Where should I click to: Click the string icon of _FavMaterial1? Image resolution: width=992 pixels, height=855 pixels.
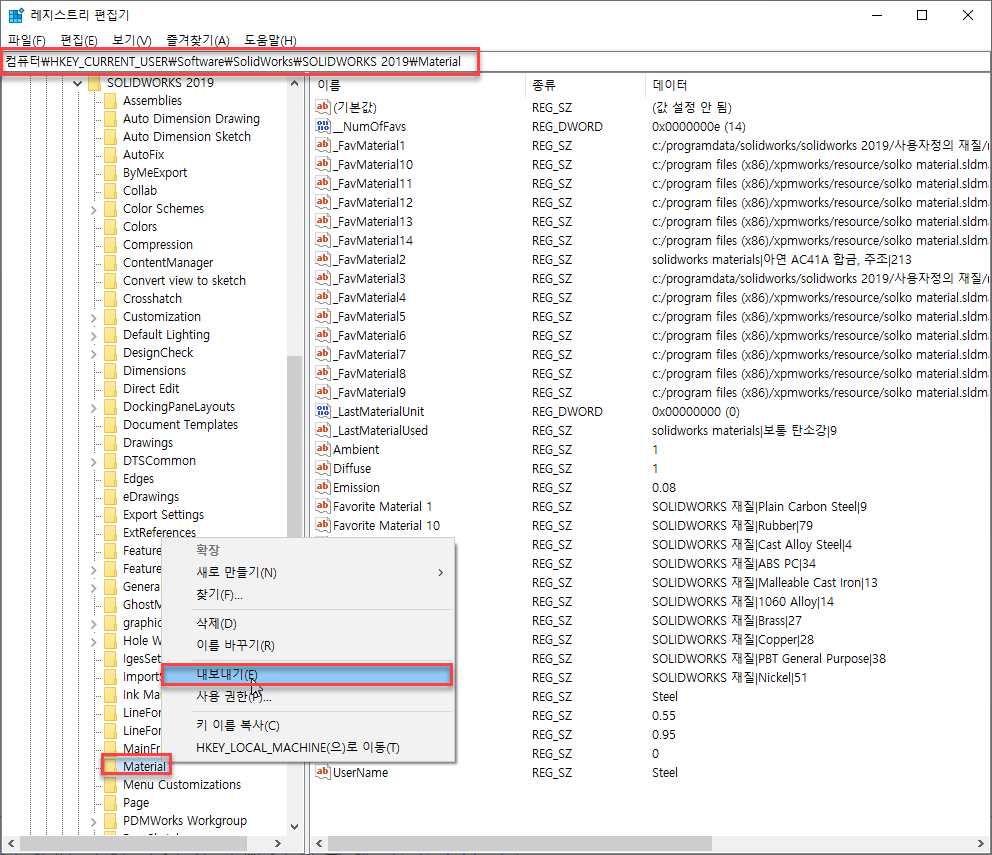323,145
